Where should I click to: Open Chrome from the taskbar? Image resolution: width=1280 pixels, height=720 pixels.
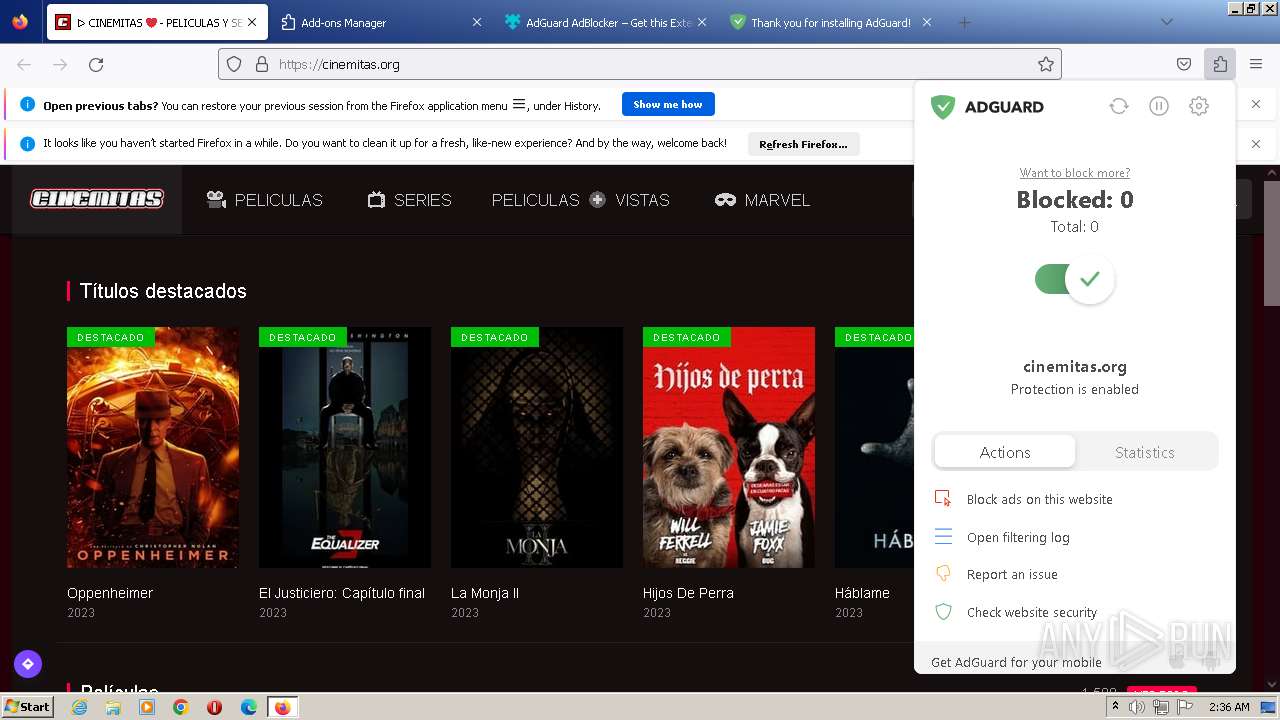181,707
